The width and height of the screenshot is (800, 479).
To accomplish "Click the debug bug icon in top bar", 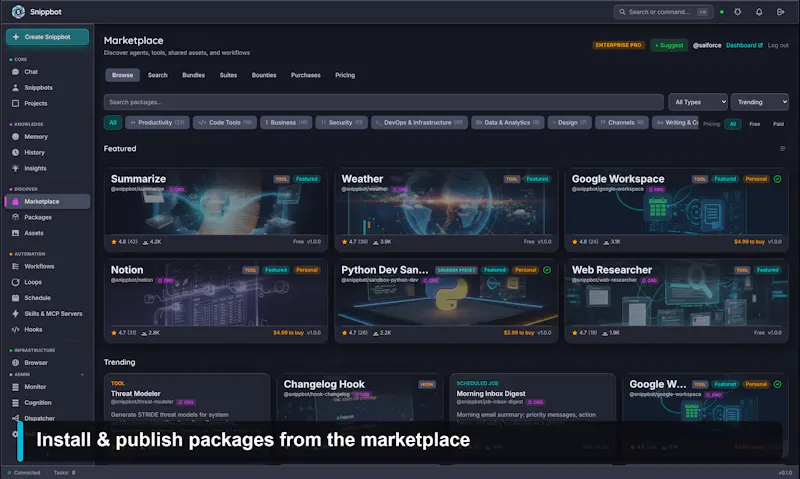I will click(x=738, y=12).
